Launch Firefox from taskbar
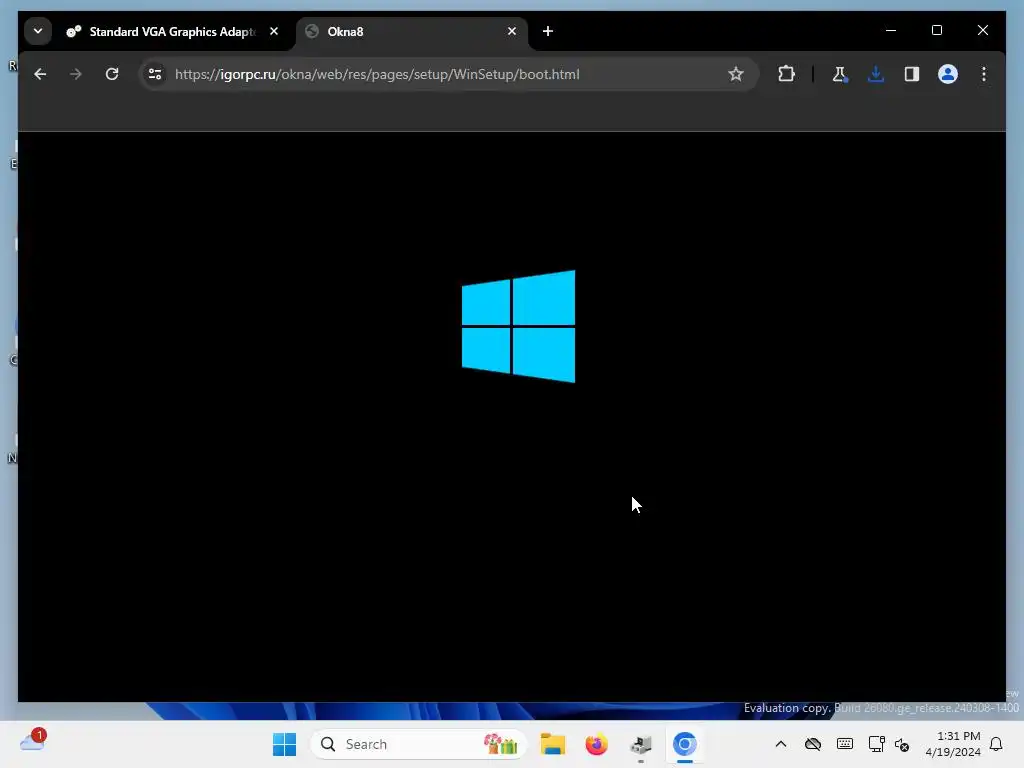Screen dimensions: 1024x768 coord(596,744)
